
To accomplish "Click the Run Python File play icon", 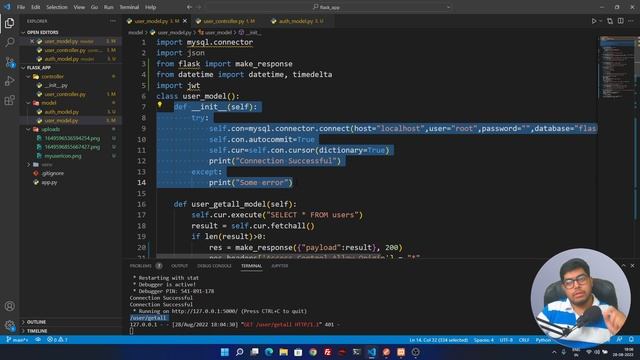I will (594, 21).
